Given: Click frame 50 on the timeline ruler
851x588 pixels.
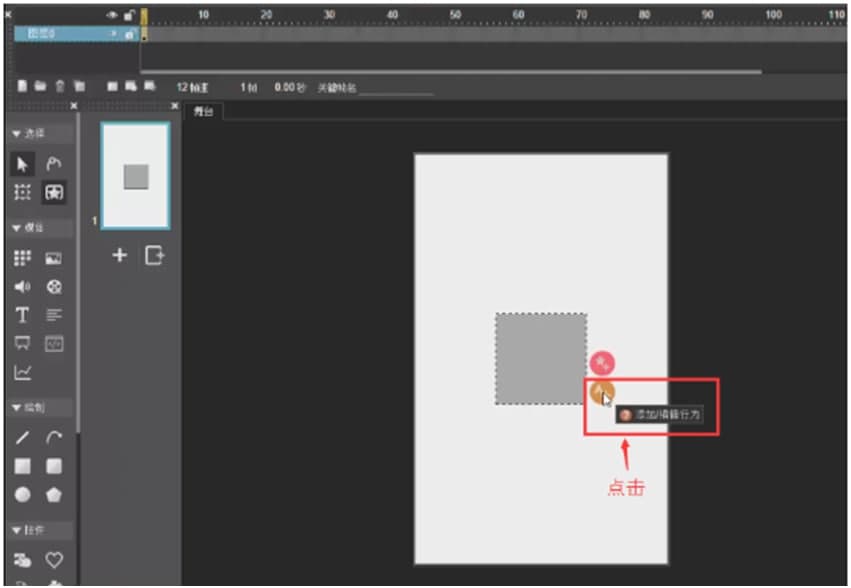Looking at the screenshot, I should (455, 16).
